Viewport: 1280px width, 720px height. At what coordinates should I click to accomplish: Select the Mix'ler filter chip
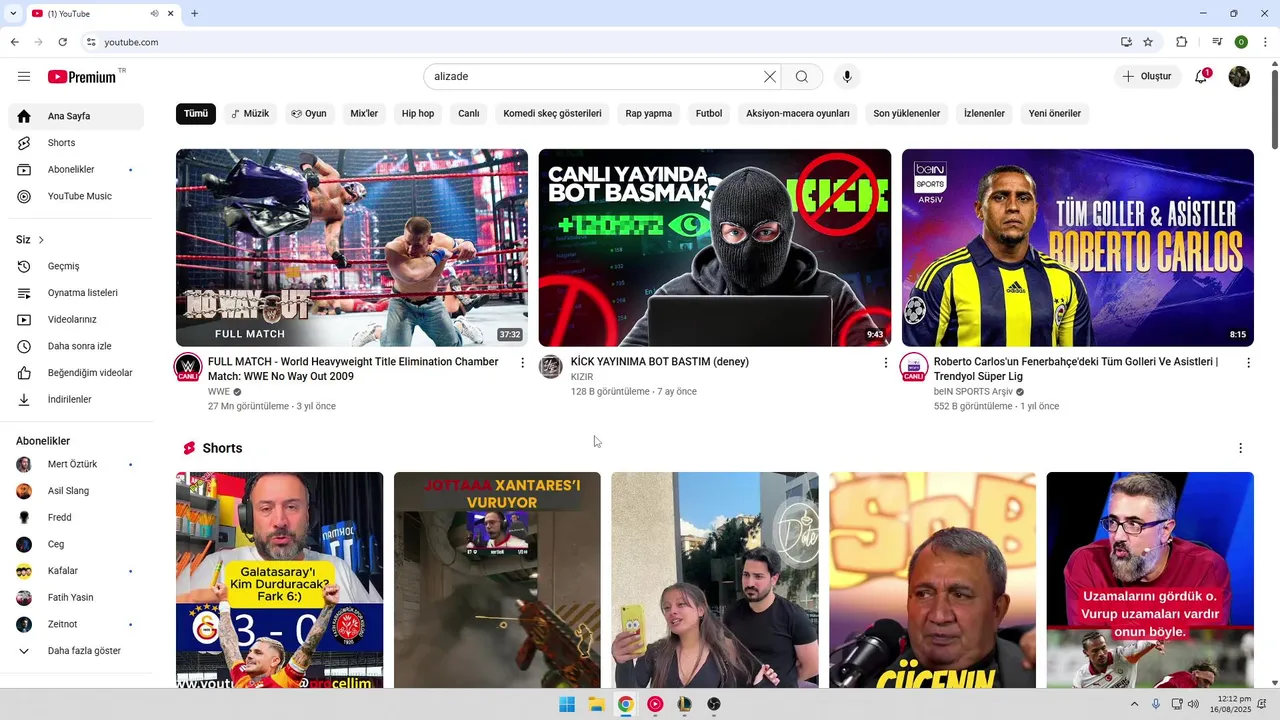click(x=364, y=114)
